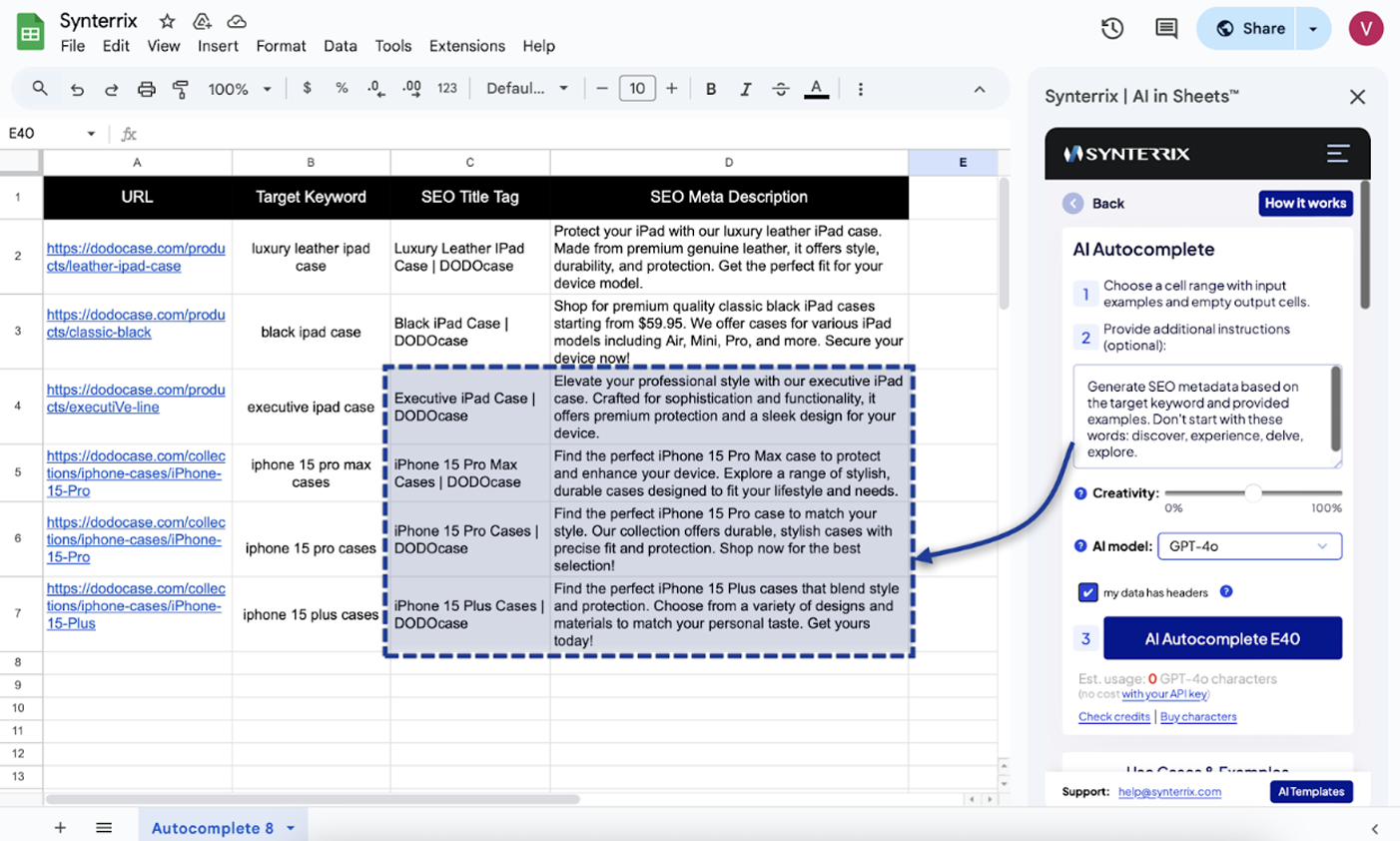
Task: Click the additional instructions text box
Action: (x=1203, y=418)
